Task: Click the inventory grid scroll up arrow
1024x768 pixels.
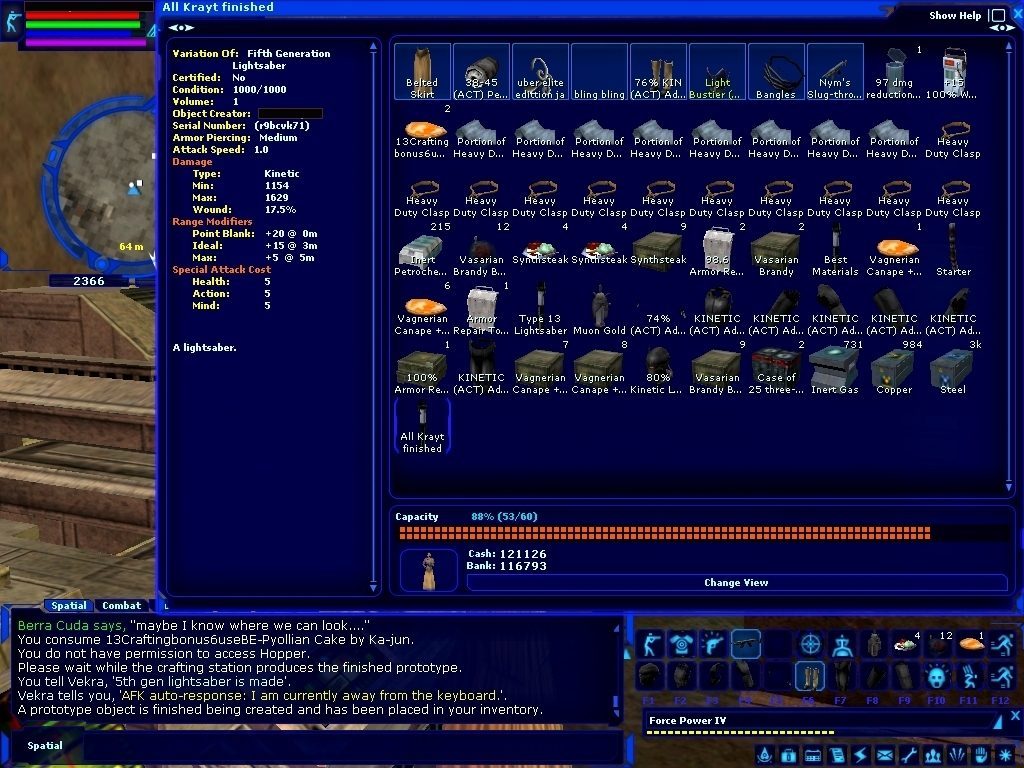Action: point(1009,46)
